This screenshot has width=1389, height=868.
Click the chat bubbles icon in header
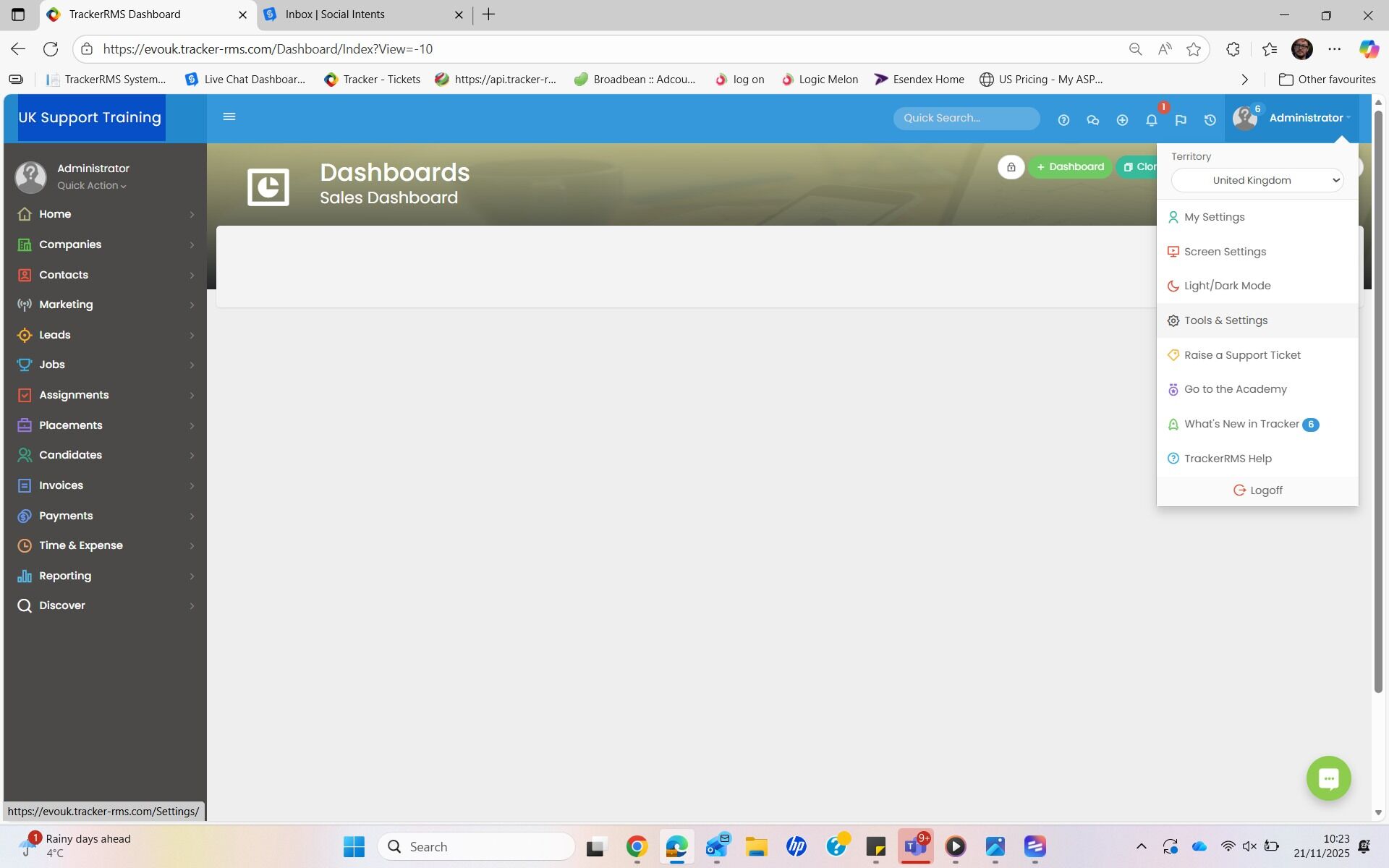[x=1092, y=120]
